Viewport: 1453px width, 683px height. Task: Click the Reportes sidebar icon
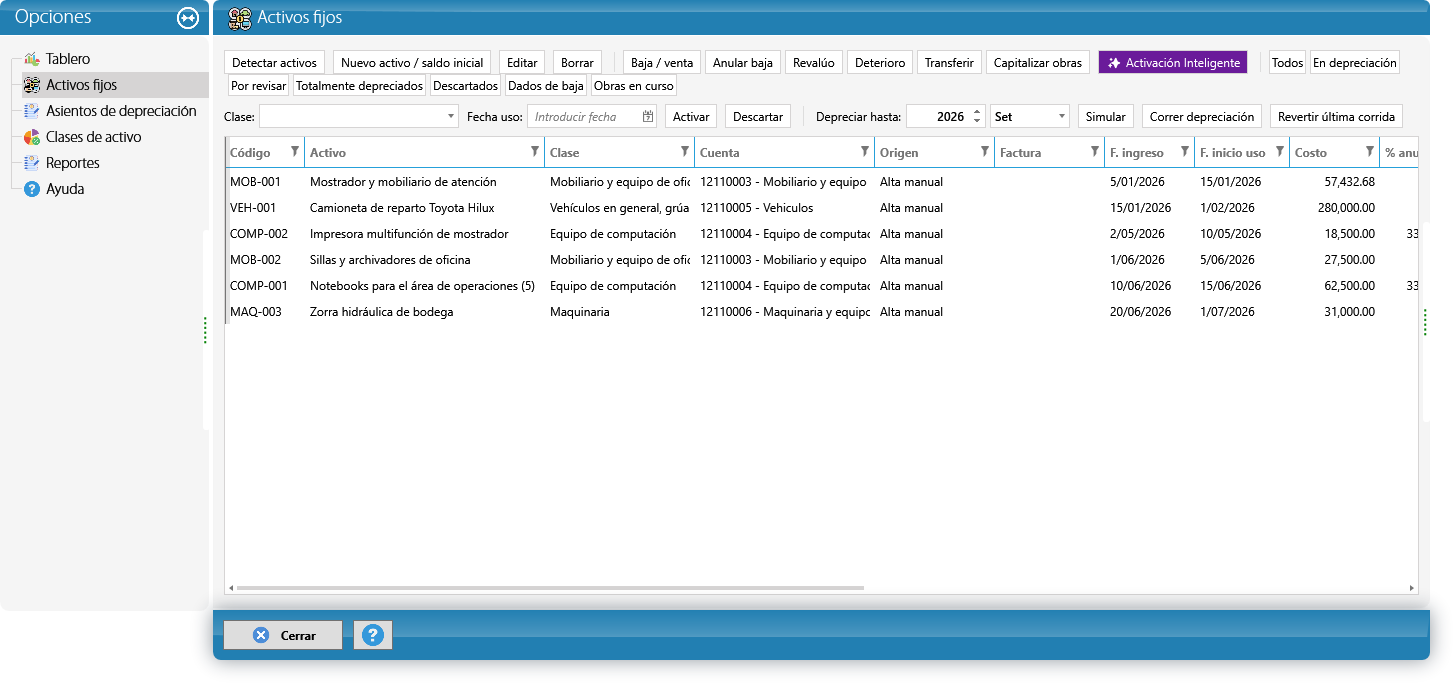click(31, 163)
